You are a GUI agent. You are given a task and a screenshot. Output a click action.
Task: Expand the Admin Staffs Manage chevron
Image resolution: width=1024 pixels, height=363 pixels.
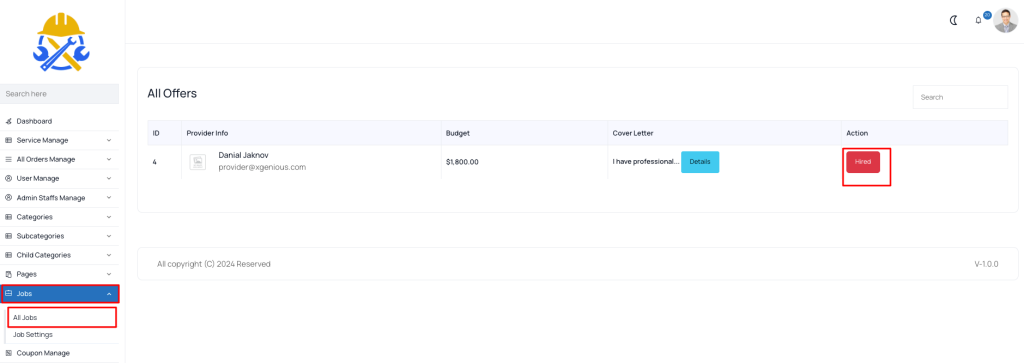click(x=109, y=198)
